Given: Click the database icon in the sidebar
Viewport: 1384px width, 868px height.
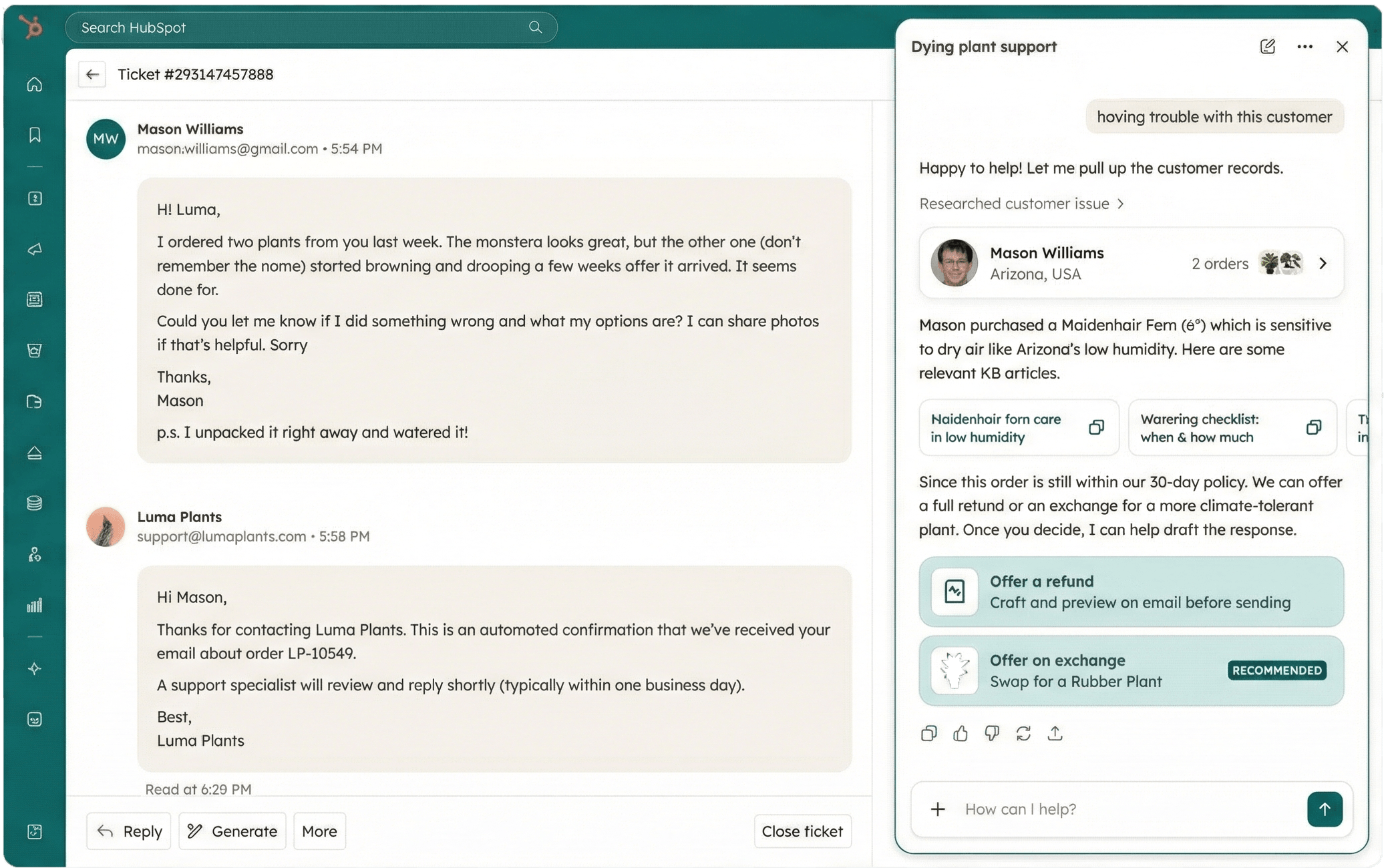Looking at the screenshot, I should (x=33, y=503).
